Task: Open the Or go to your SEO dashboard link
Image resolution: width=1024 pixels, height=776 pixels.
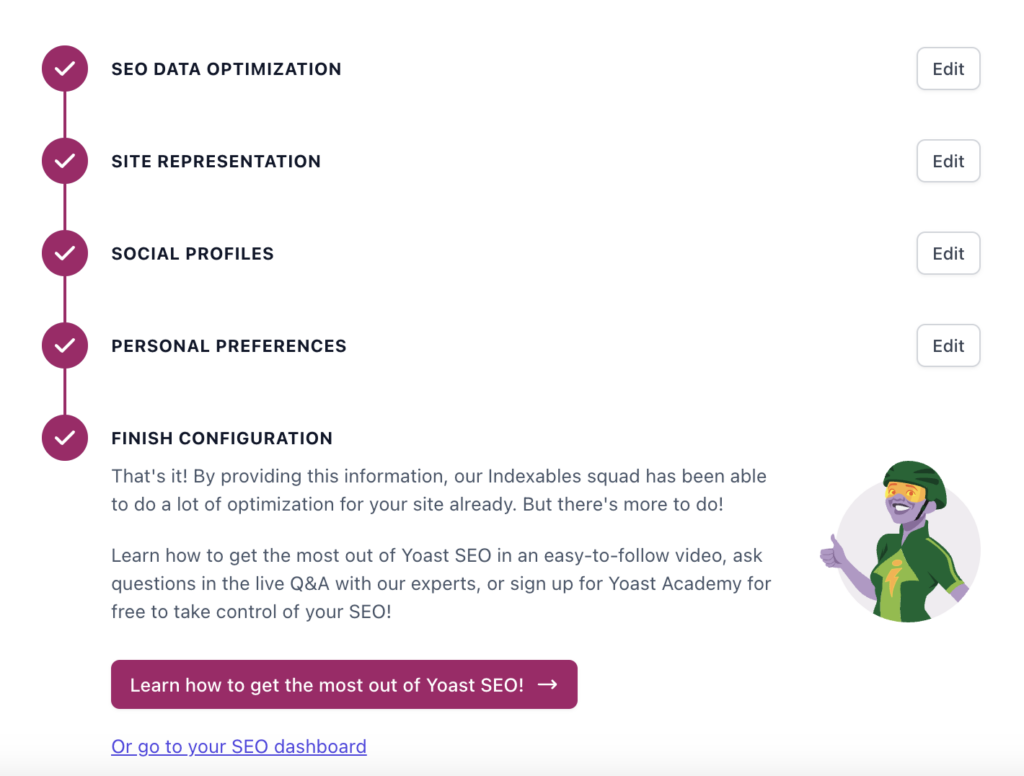Action: pyautogui.click(x=239, y=746)
